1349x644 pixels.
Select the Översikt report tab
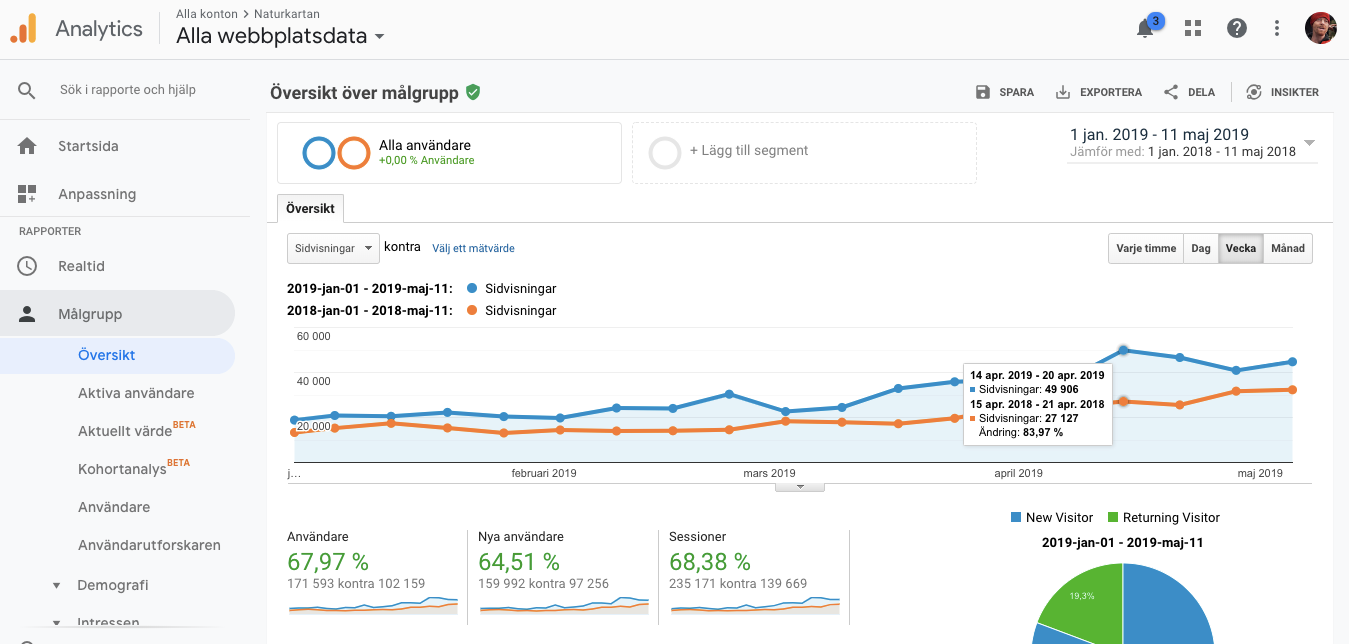(311, 209)
